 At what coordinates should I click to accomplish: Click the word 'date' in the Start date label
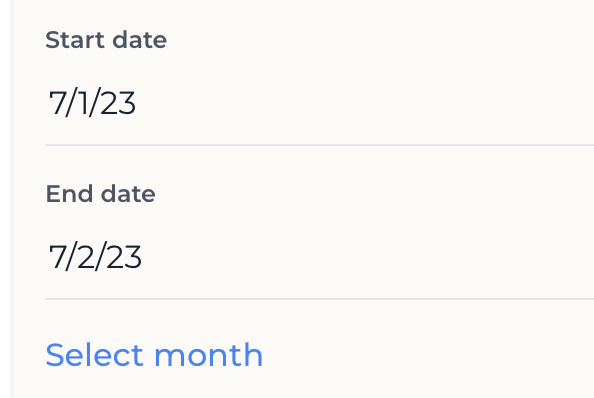139,39
